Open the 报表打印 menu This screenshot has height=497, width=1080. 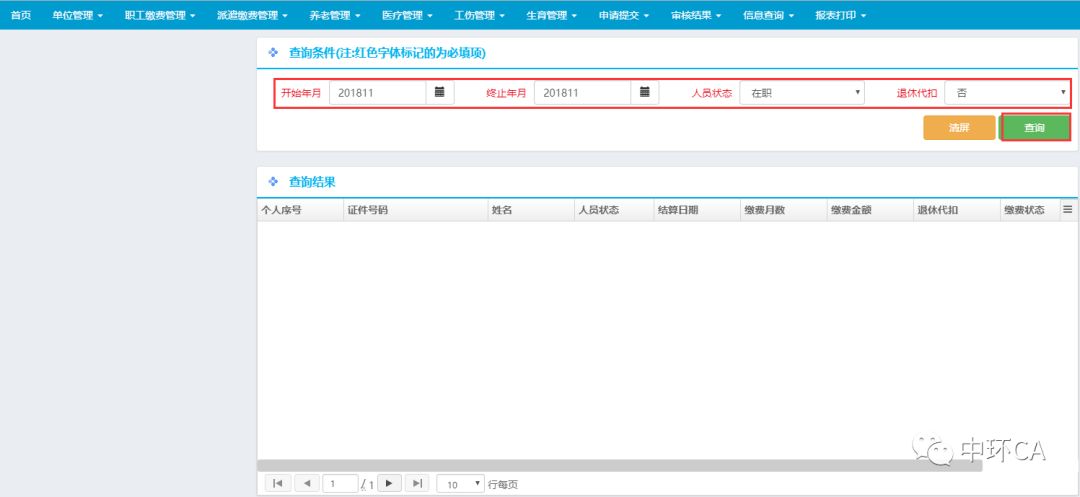(x=840, y=16)
